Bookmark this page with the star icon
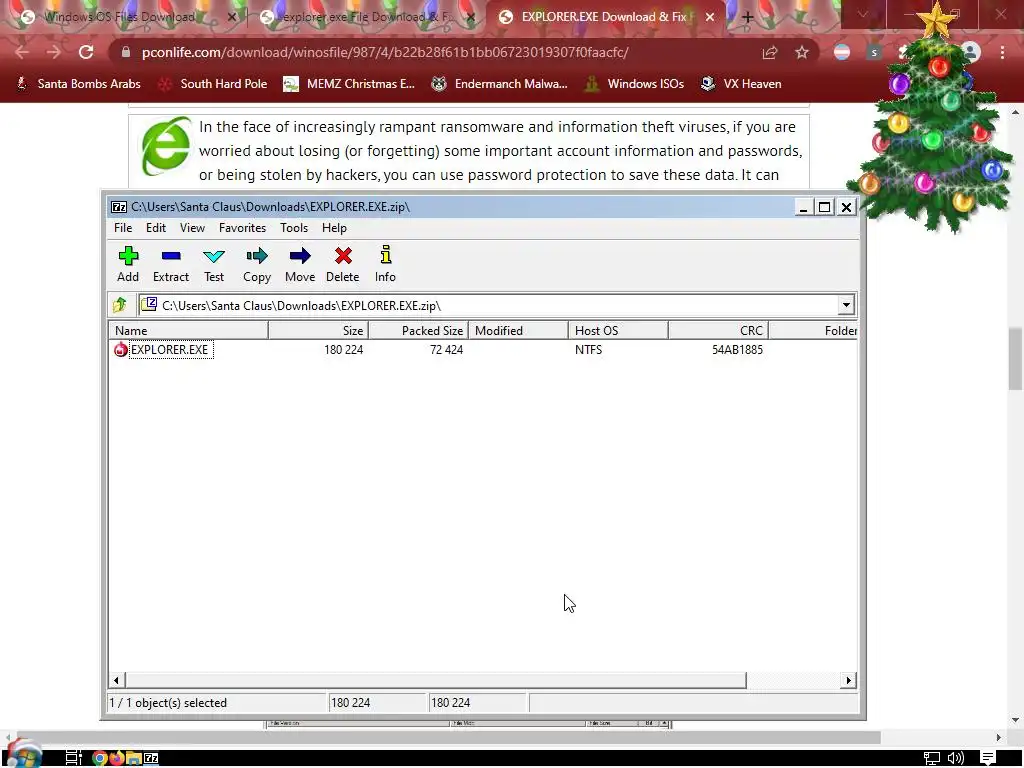The image size is (1024, 768). tap(802, 52)
